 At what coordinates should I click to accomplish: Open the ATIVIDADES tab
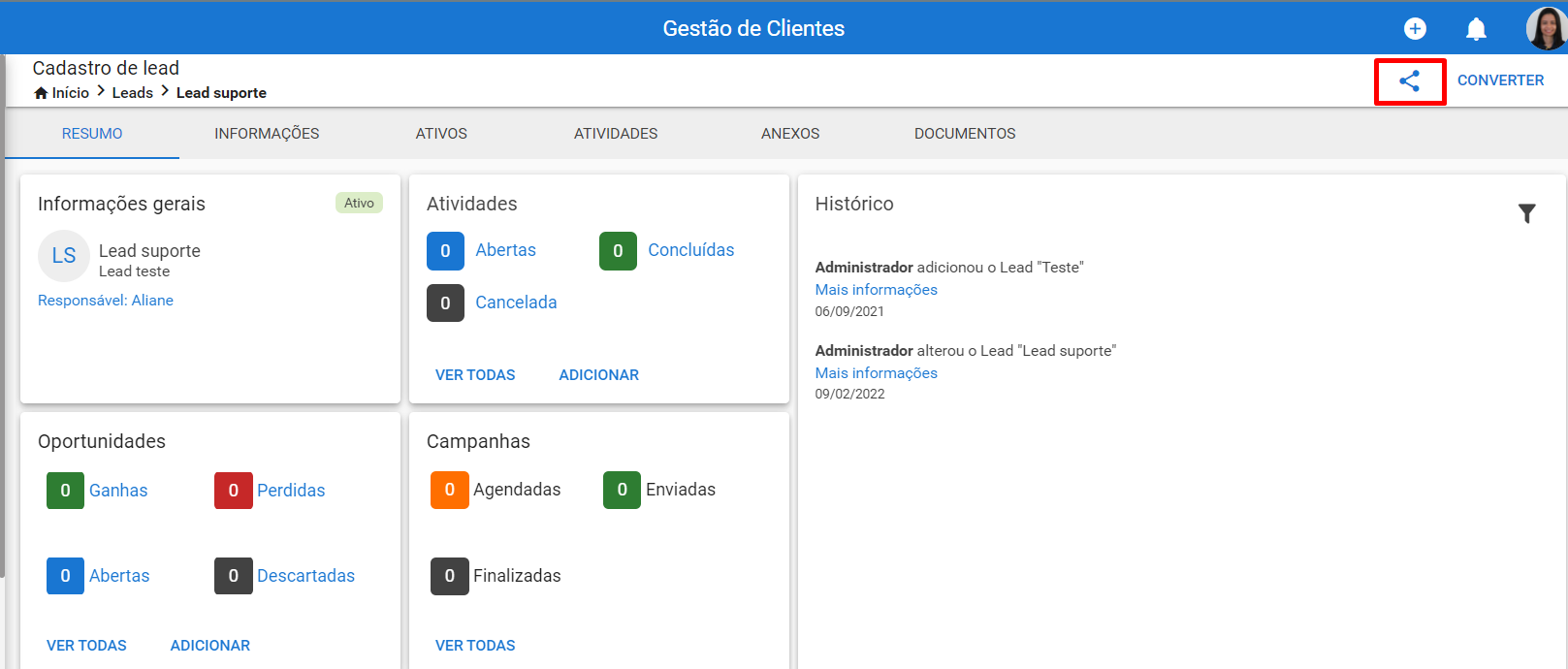pyautogui.click(x=616, y=134)
